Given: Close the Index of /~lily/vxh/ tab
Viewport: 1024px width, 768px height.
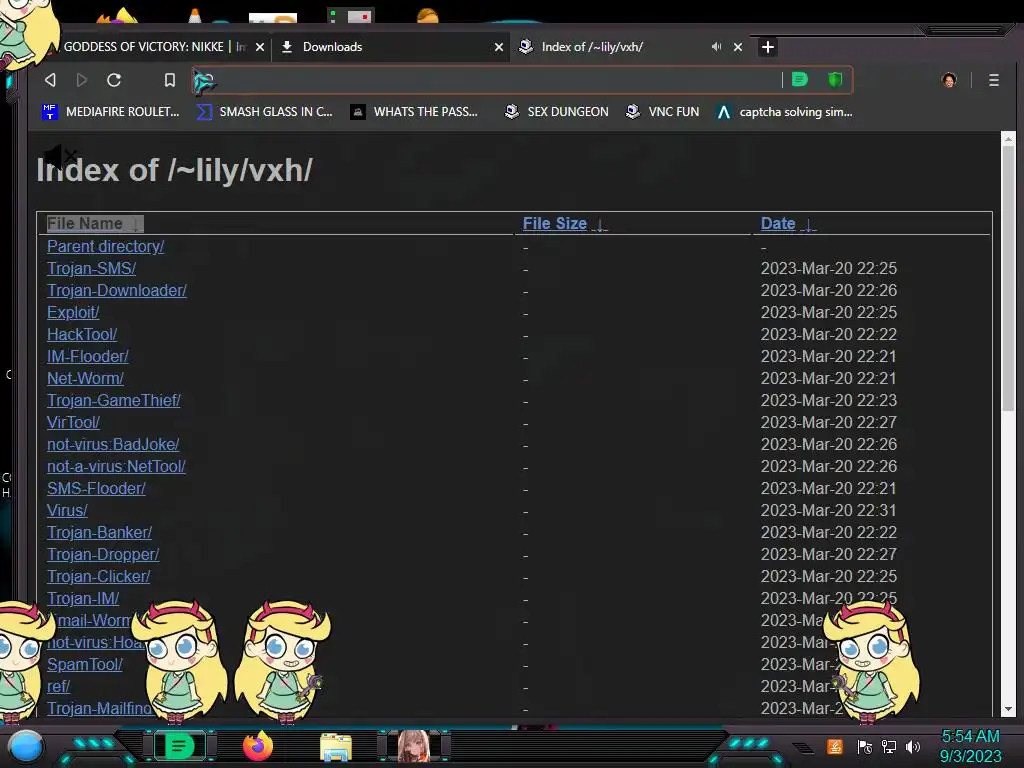Looking at the screenshot, I should (x=737, y=47).
